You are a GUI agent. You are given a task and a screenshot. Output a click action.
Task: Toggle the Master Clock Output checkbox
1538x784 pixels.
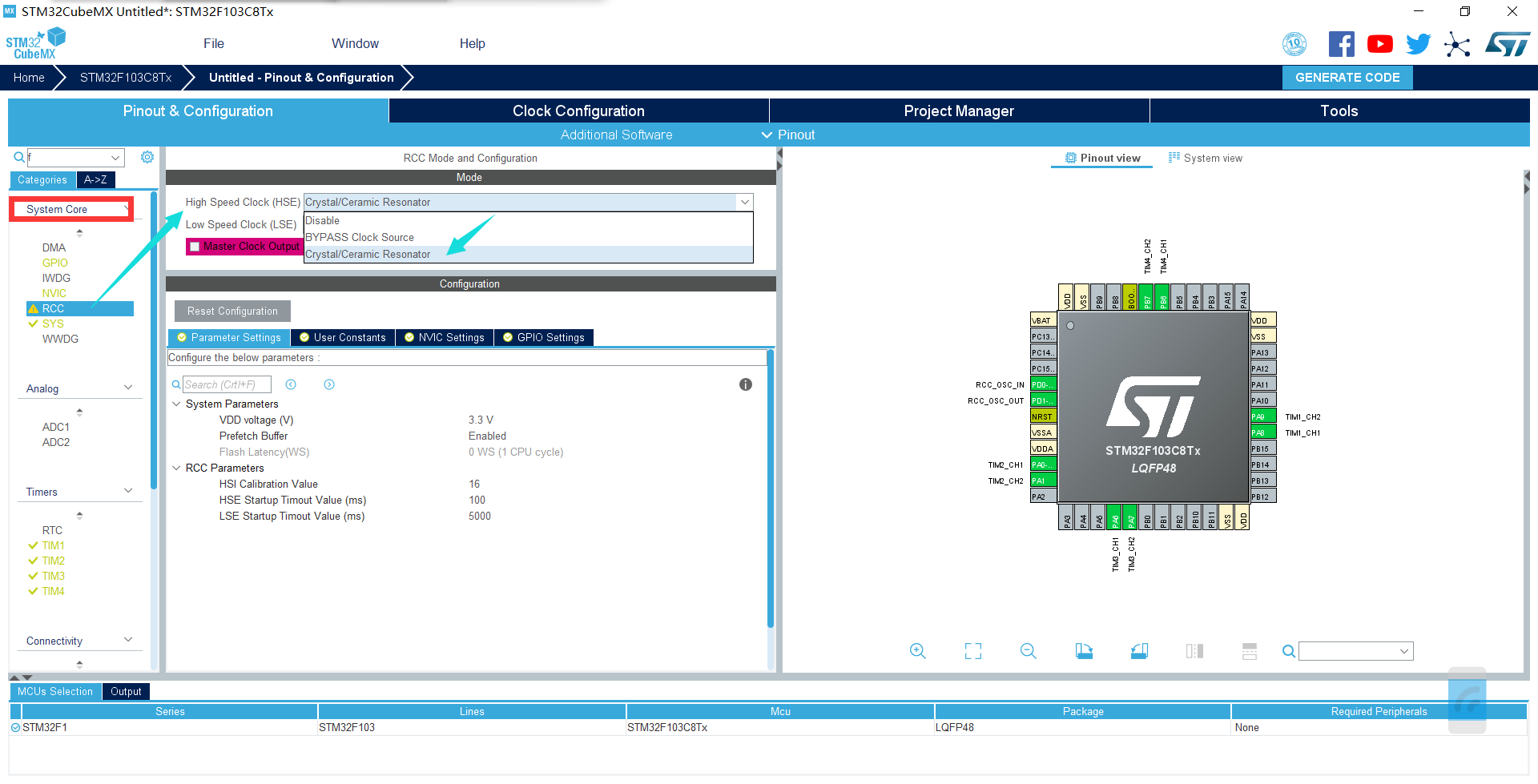tap(195, 247)
